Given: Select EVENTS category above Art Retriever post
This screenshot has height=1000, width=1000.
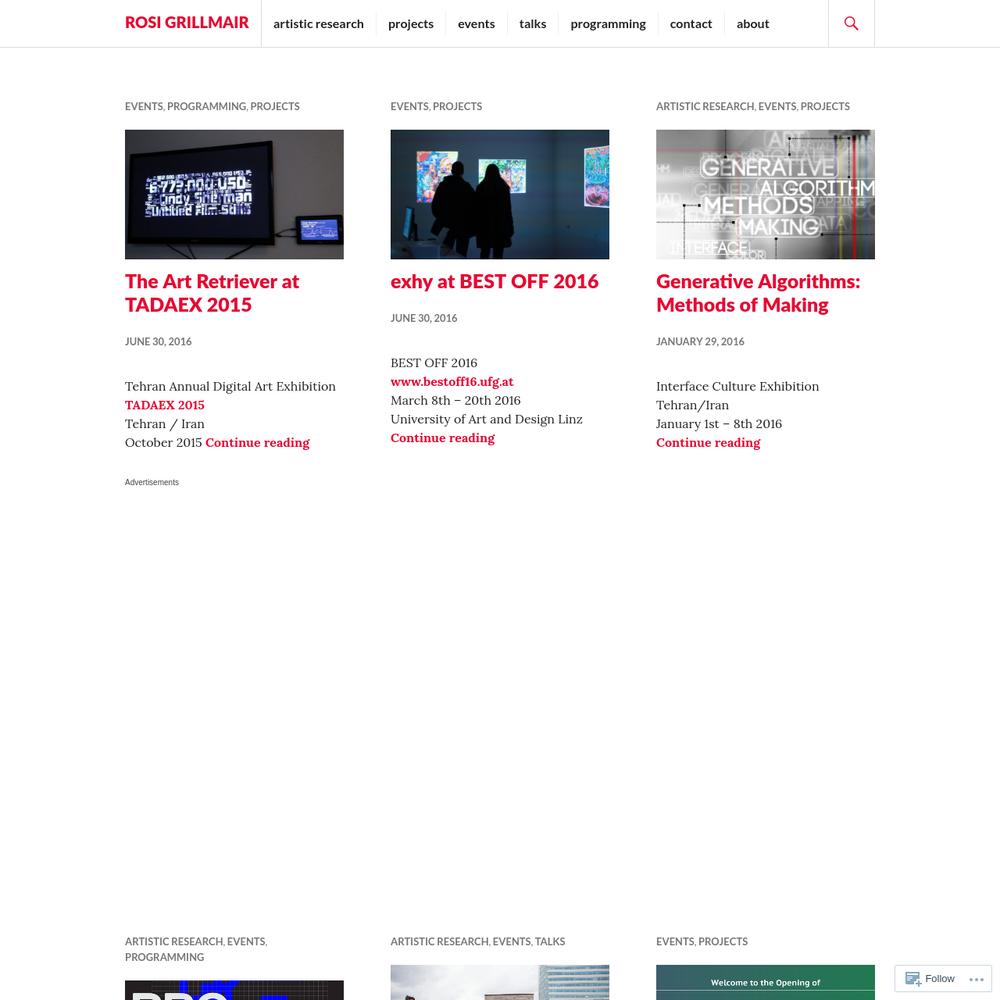Looking at the screenshot, I should pos(143,107).
